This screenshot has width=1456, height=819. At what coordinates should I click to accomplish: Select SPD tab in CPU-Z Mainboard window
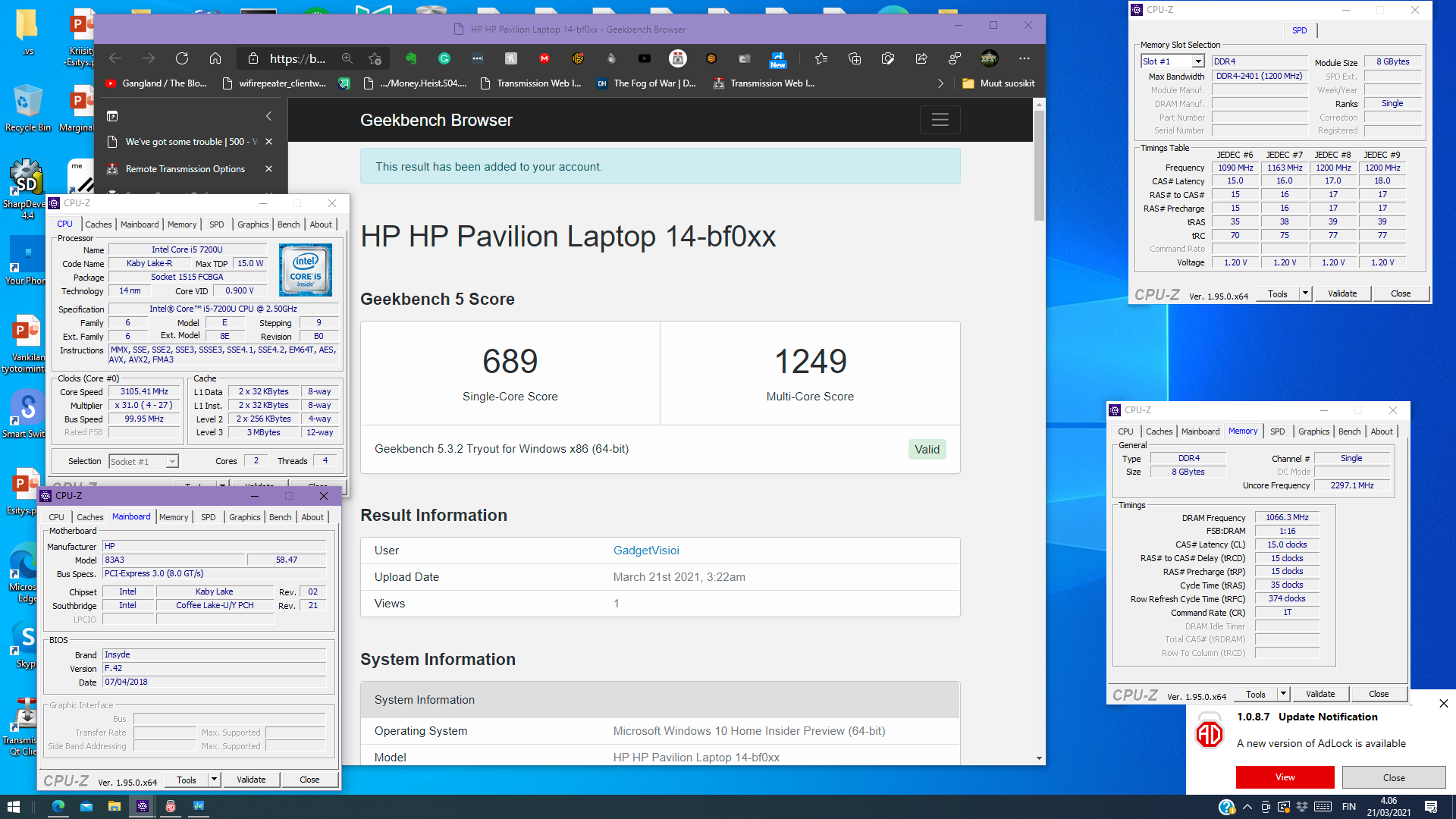[x=208, y=517]
